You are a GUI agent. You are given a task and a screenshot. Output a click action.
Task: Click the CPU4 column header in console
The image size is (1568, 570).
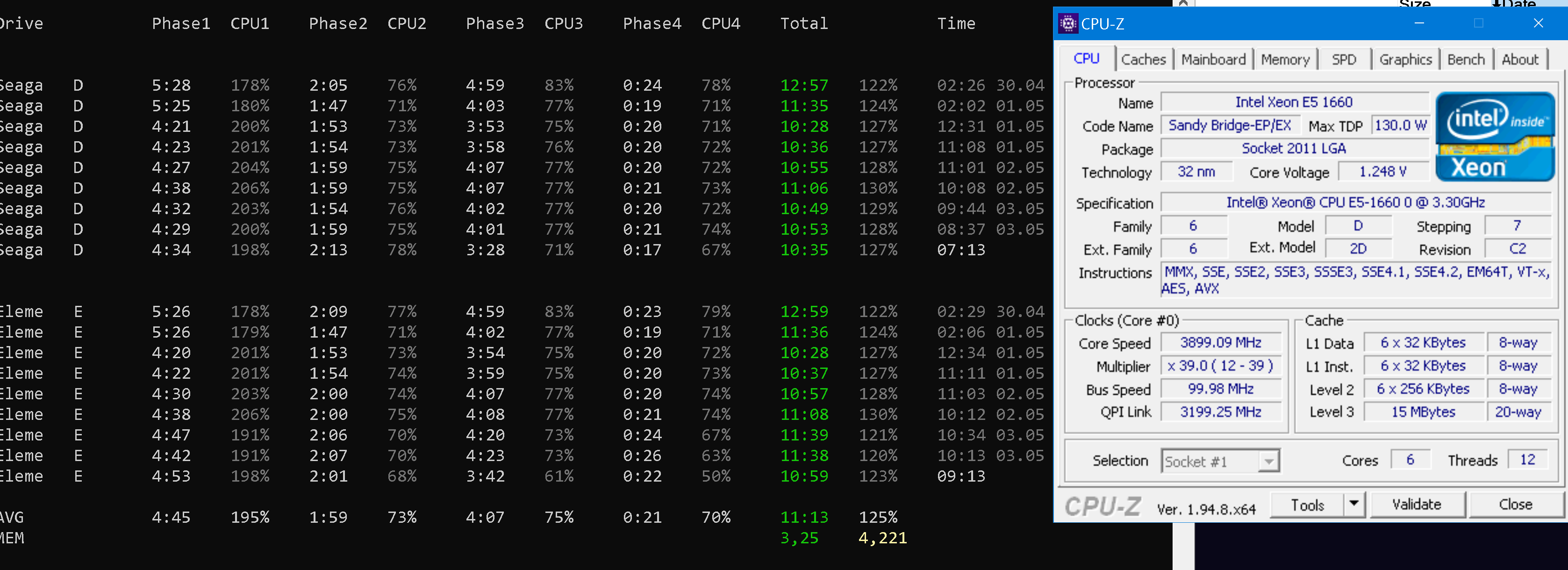click(x=721, y=24)
